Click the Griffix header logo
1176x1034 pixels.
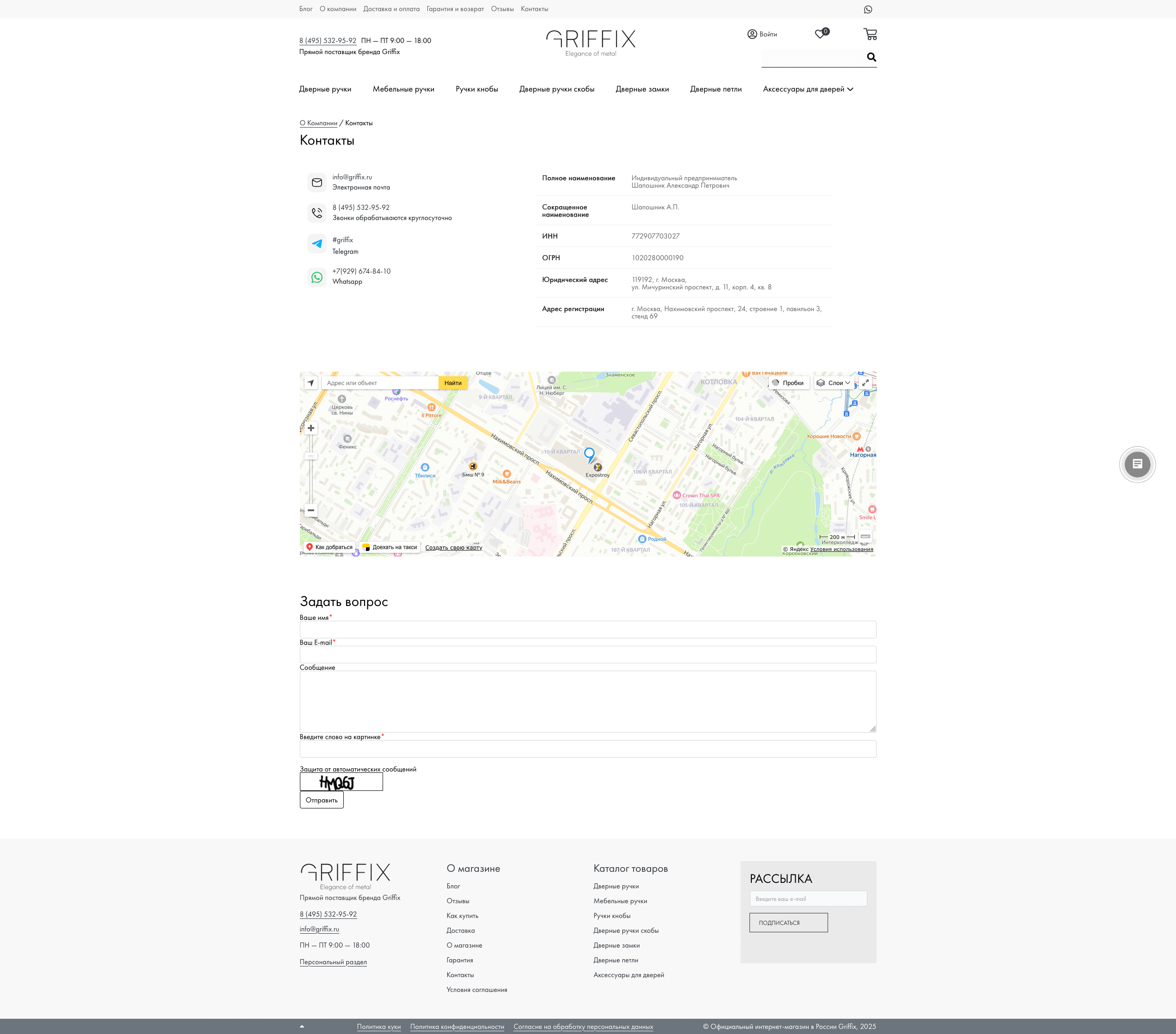point(590,43)
